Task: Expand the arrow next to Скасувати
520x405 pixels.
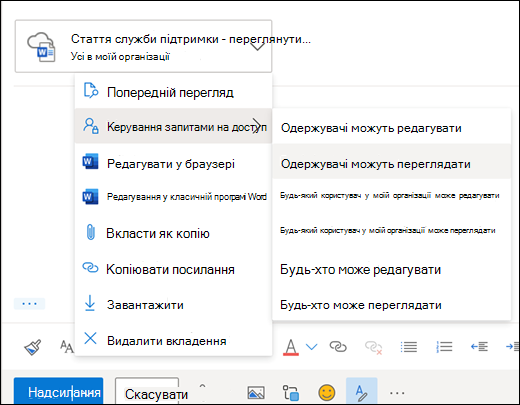Action: 202,386
